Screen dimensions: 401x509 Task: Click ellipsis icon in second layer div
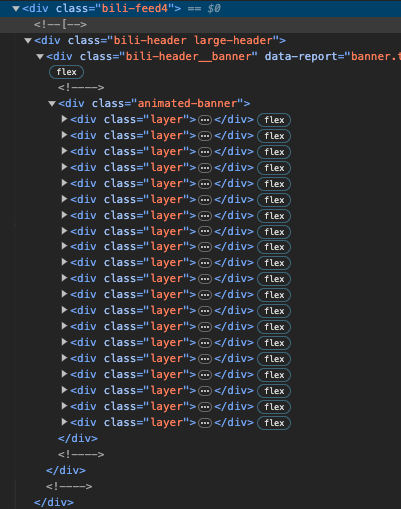(205, 136)
